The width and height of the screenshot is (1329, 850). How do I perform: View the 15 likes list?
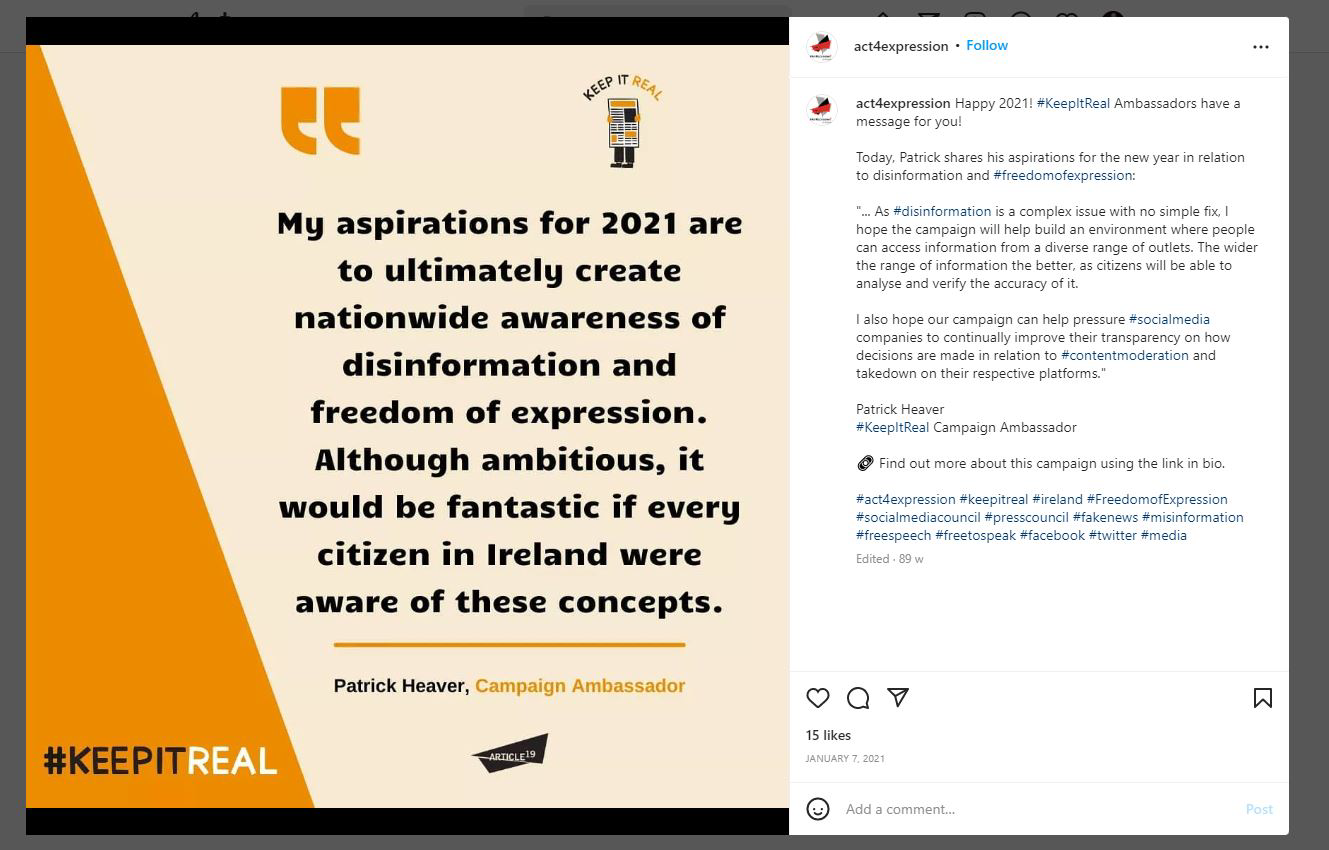[828, 735]
